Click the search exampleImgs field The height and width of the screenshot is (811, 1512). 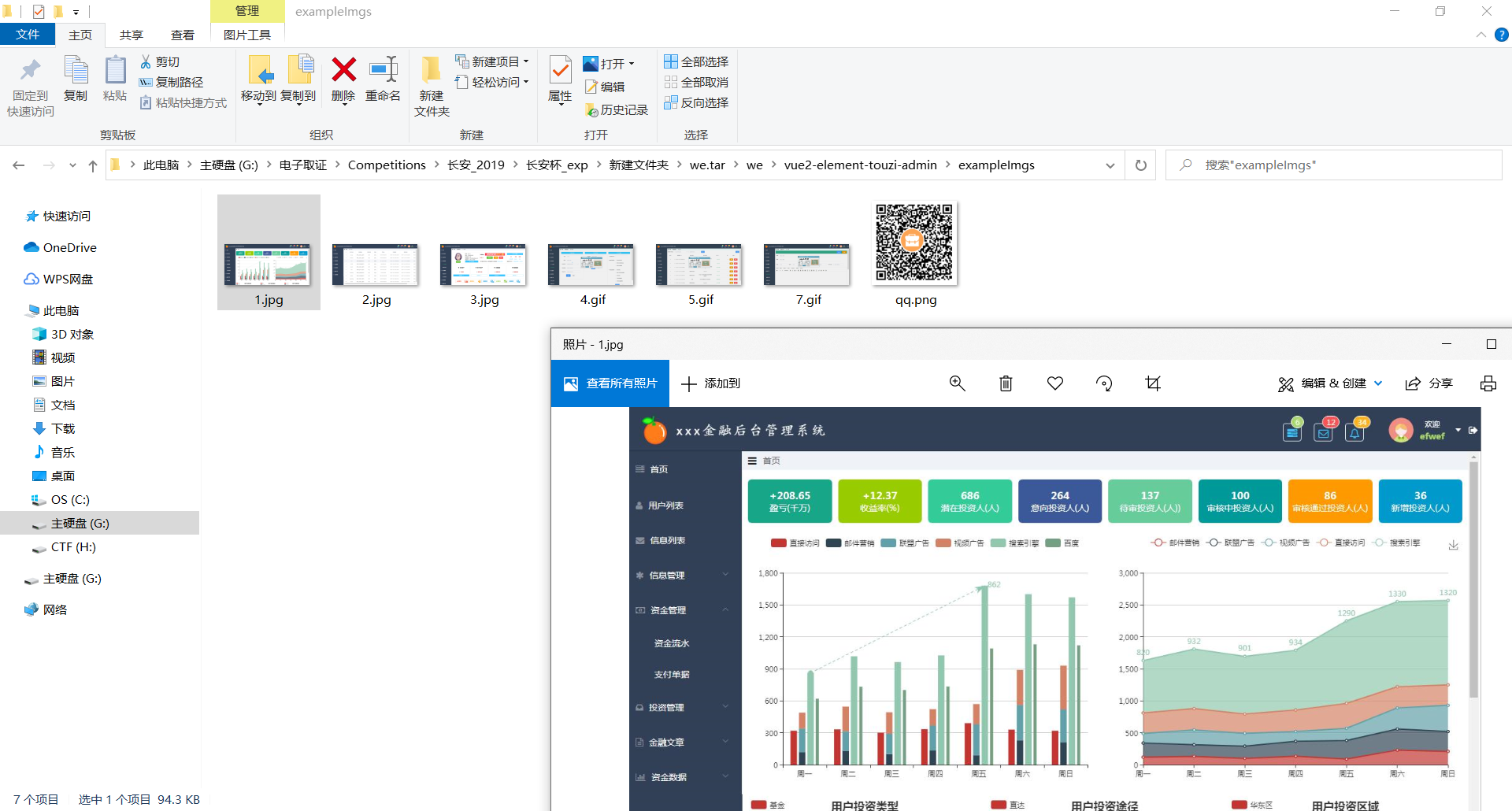1334,165
